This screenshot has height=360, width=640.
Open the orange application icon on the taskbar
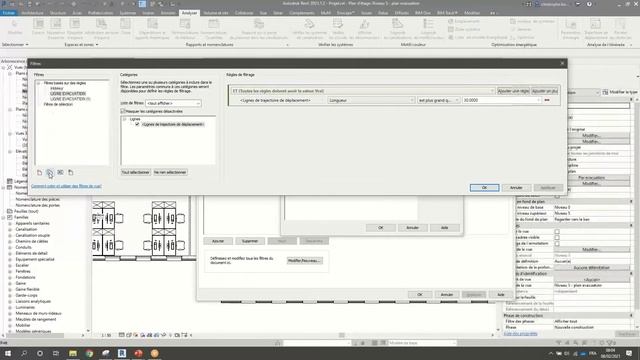pyautogui.click(x=155, y=353)
